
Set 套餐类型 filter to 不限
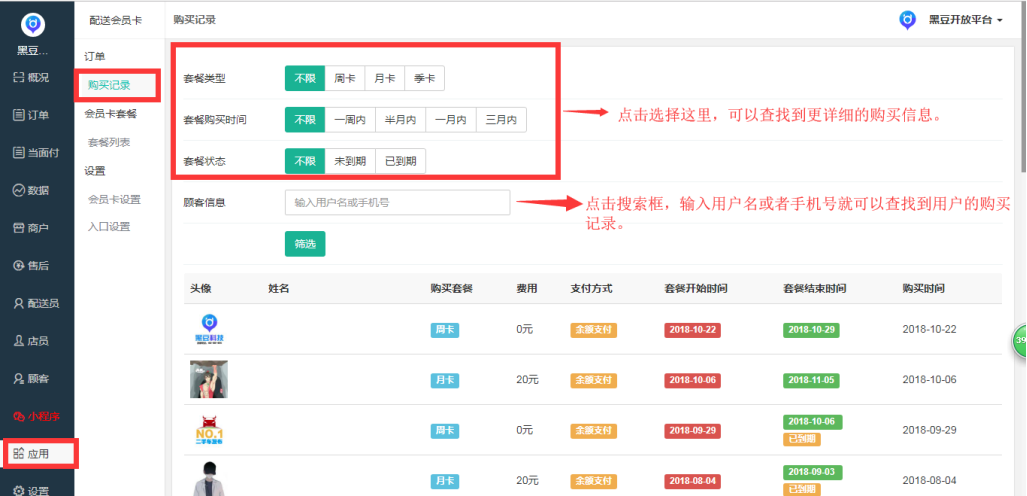point(305,79)
